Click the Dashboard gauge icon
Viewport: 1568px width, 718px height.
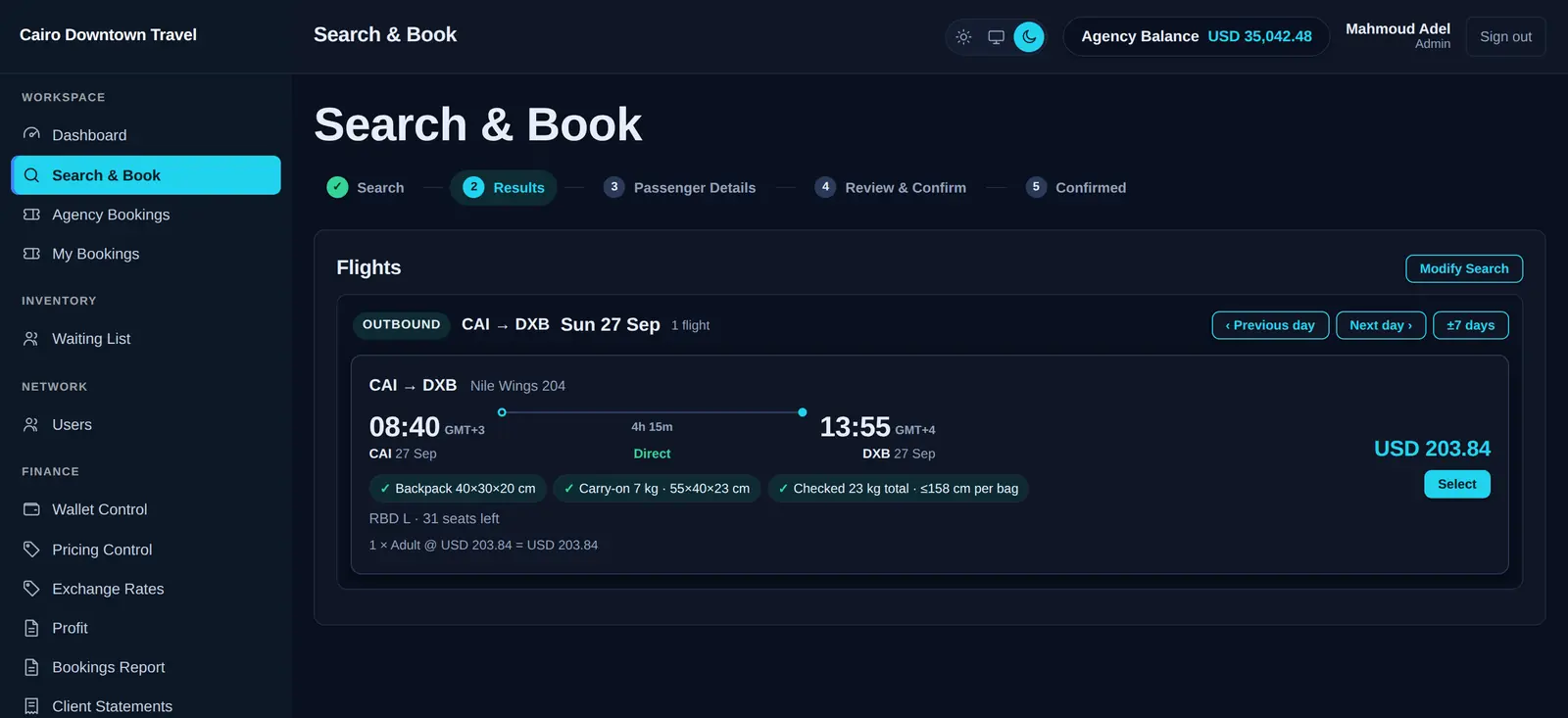coord(31,134)
